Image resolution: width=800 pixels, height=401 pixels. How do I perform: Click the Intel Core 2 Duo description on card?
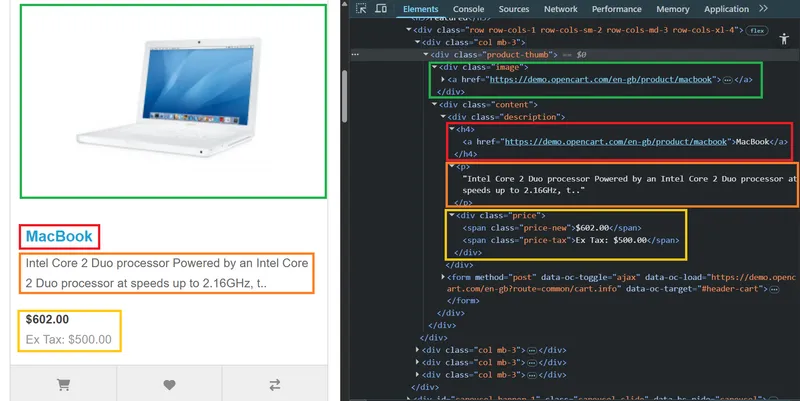coord(167,273)
